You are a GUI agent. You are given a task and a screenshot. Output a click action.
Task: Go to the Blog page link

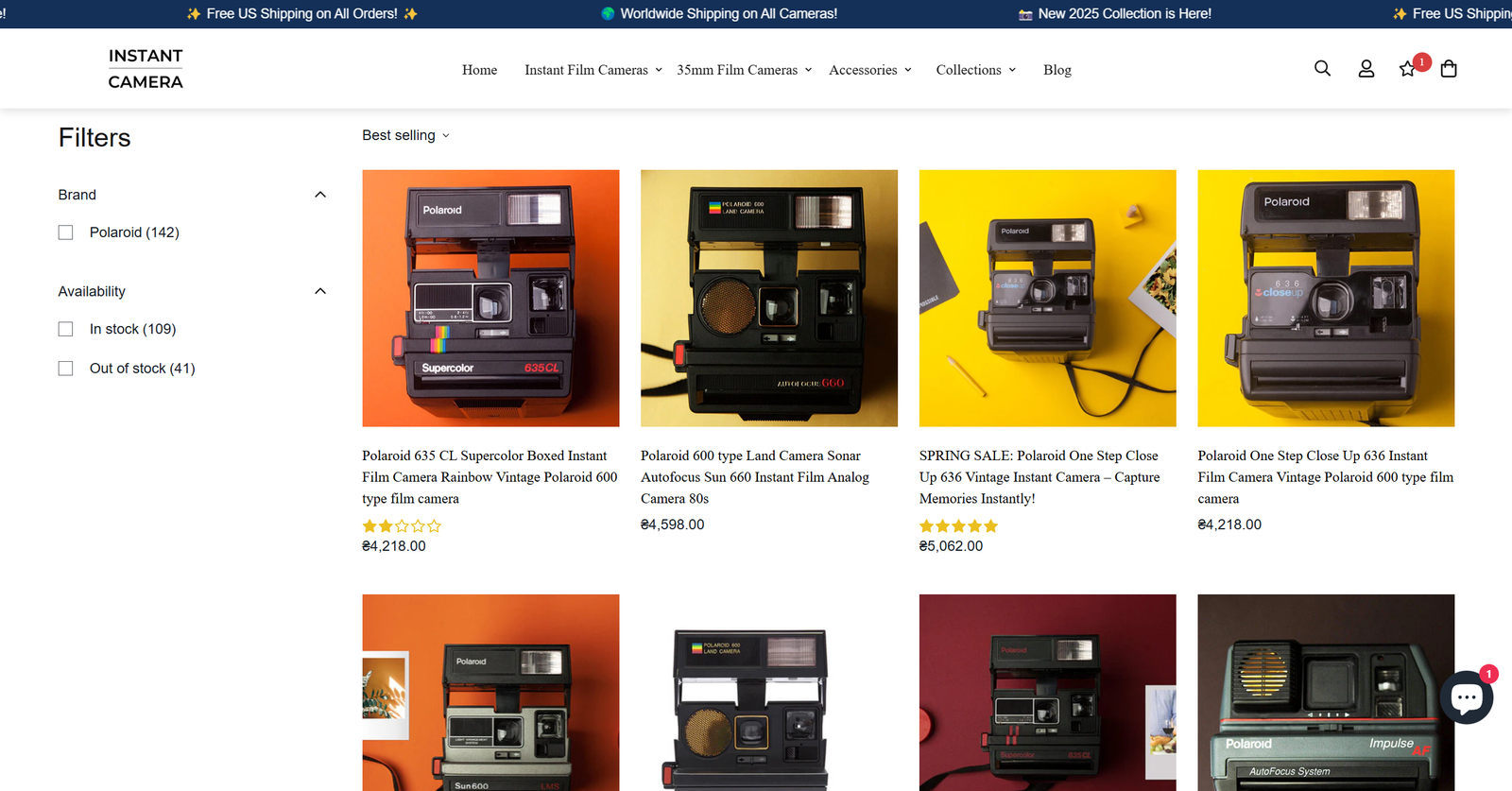coord(1057,70)
